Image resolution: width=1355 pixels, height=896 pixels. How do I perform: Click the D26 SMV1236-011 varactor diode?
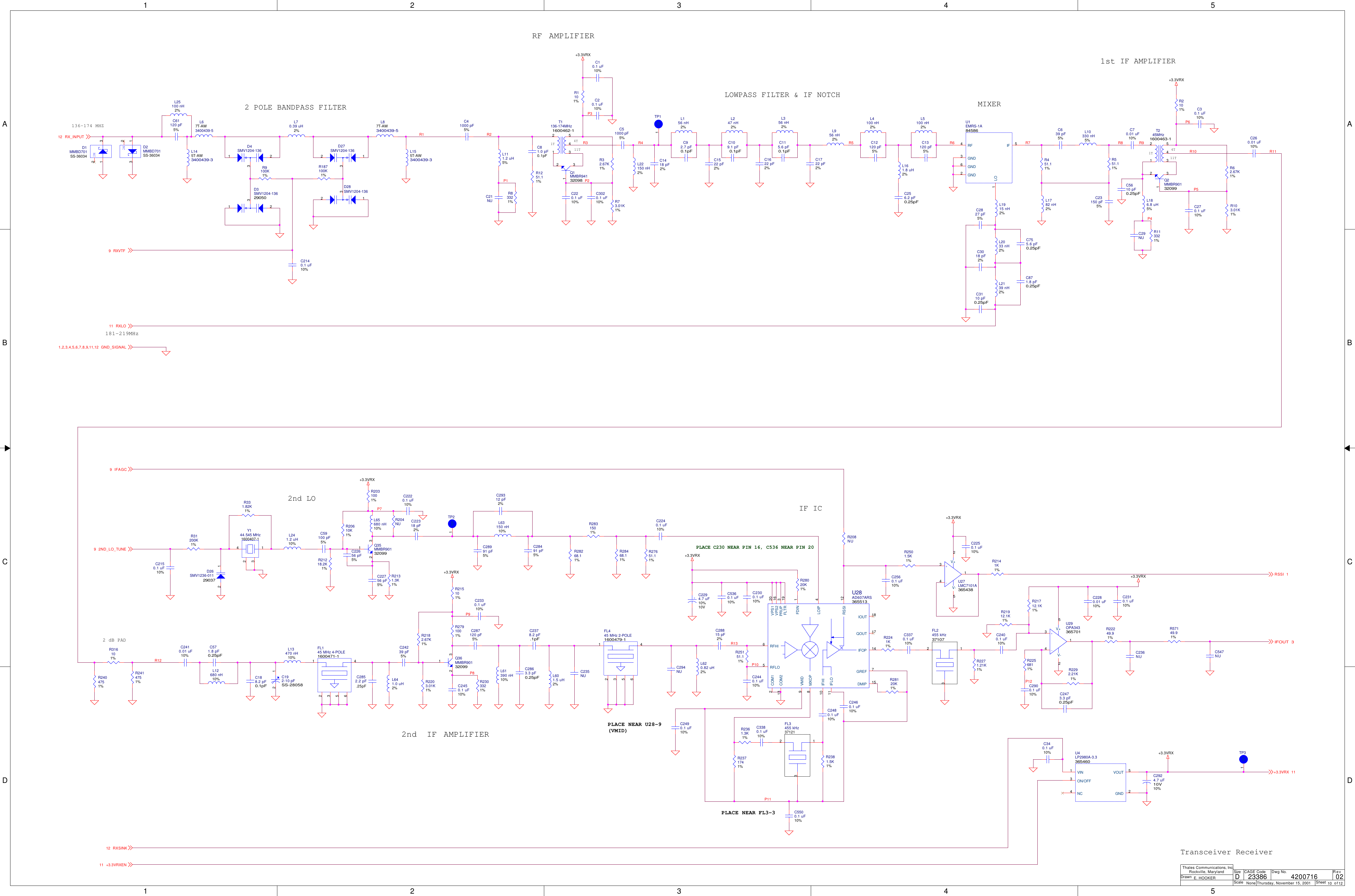221,576
